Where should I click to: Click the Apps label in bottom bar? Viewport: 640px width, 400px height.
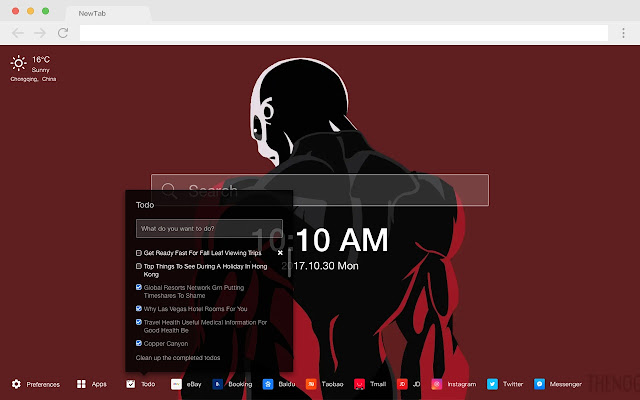99,384
